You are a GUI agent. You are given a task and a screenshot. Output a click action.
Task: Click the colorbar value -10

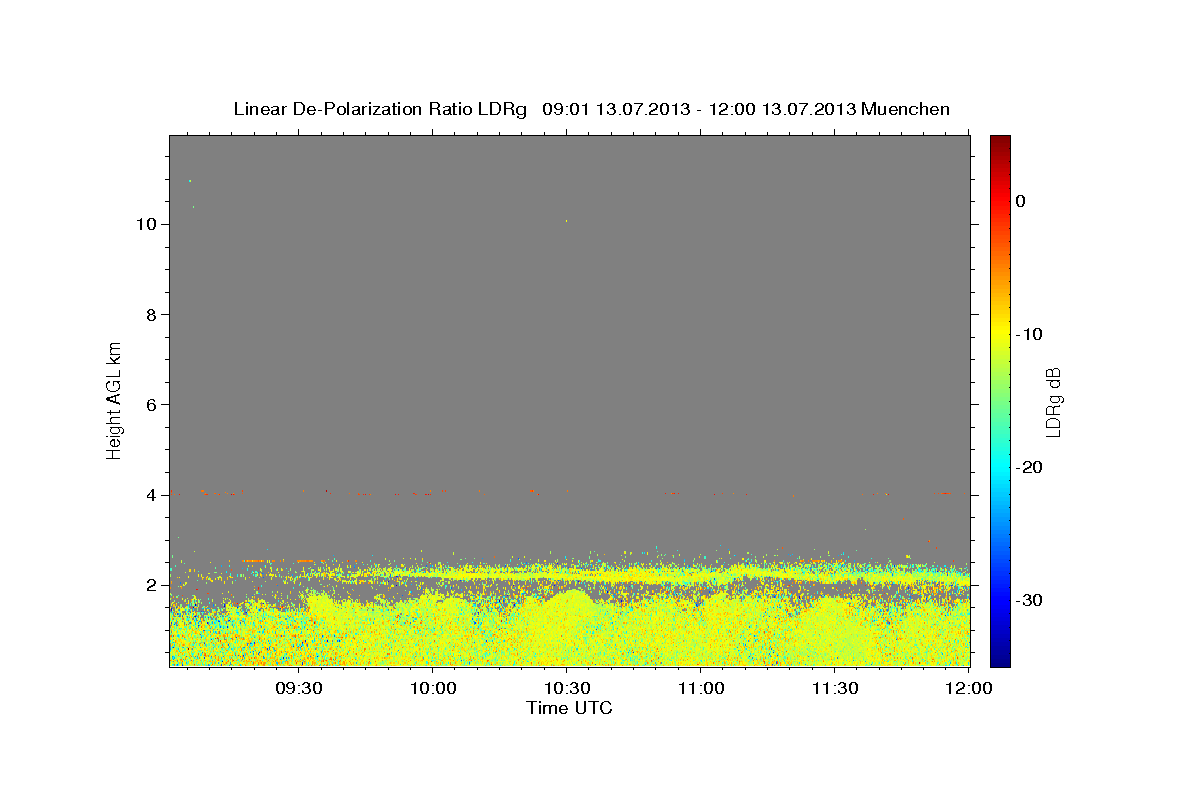1029,334
